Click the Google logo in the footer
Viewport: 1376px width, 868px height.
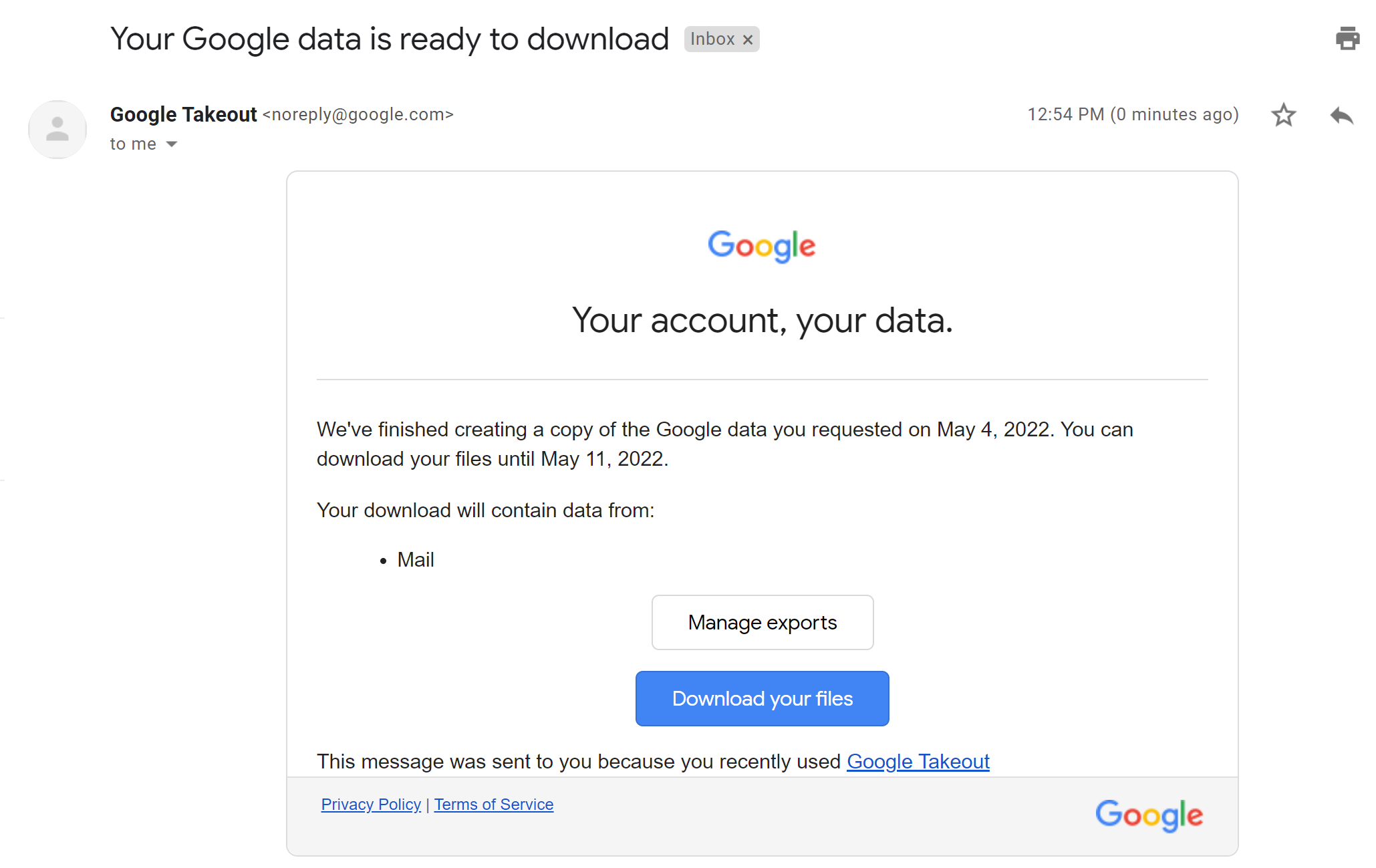click(1149, 815)
